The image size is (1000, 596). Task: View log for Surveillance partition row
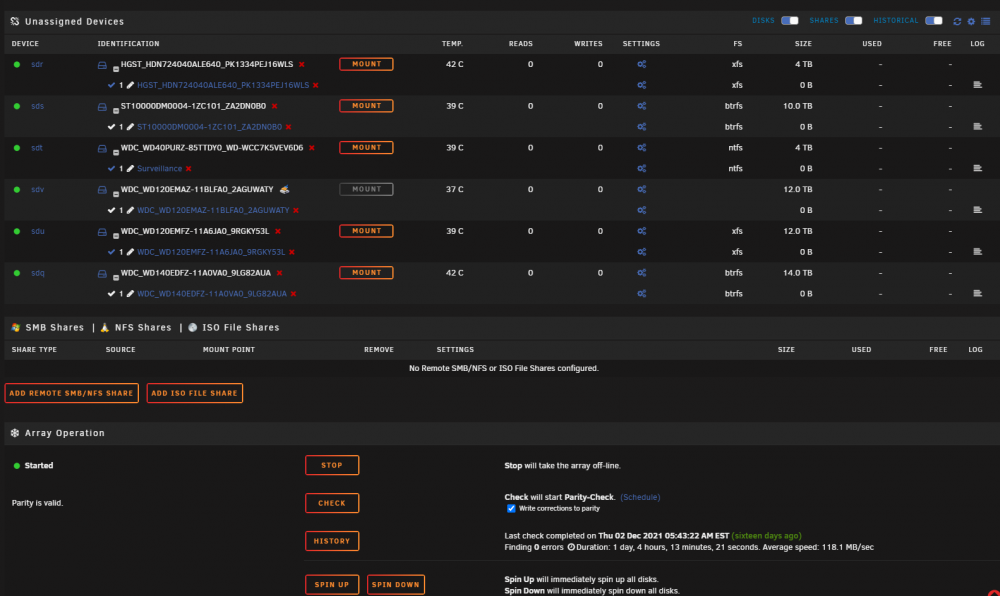click(977, 168)
